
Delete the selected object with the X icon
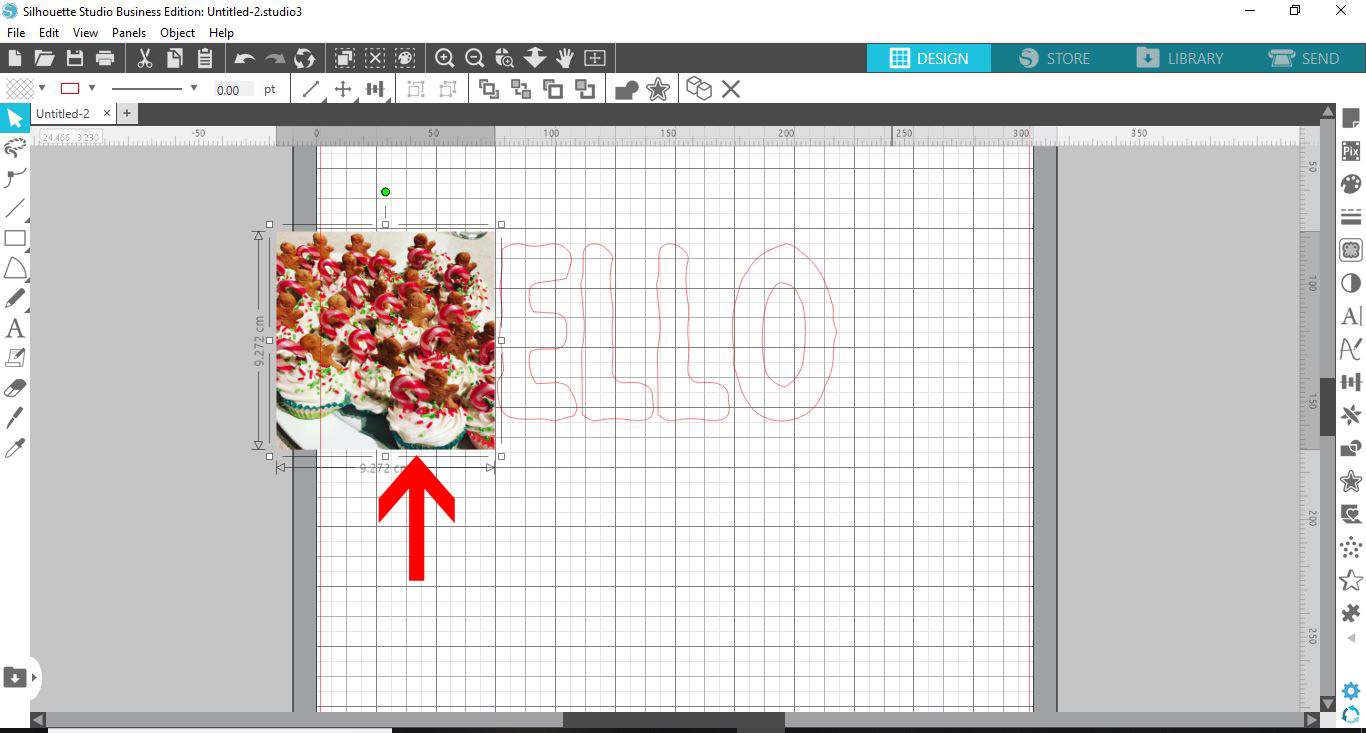click(731, 89)
